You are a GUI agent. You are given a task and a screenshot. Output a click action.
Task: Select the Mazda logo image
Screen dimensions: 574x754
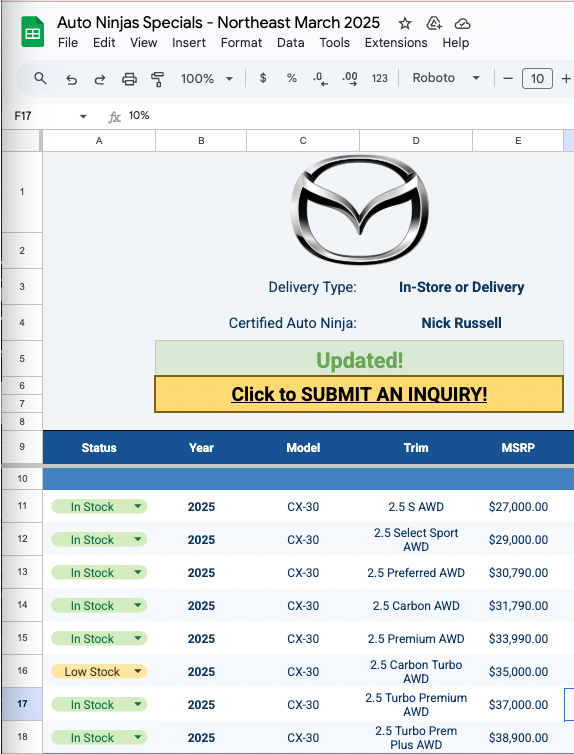(360, 209)
